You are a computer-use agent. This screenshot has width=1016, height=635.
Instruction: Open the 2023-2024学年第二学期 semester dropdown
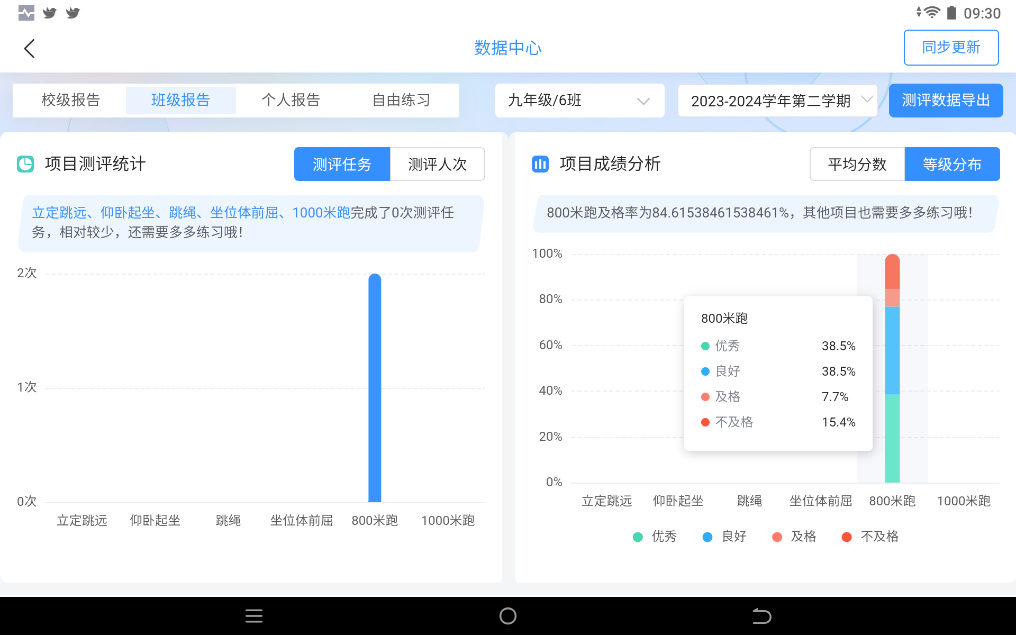coord(777,100)
